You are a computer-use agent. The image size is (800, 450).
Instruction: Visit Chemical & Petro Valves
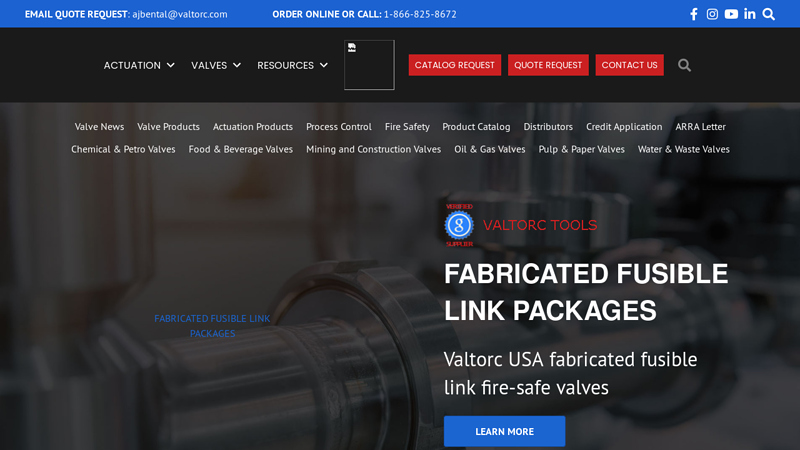123,149
